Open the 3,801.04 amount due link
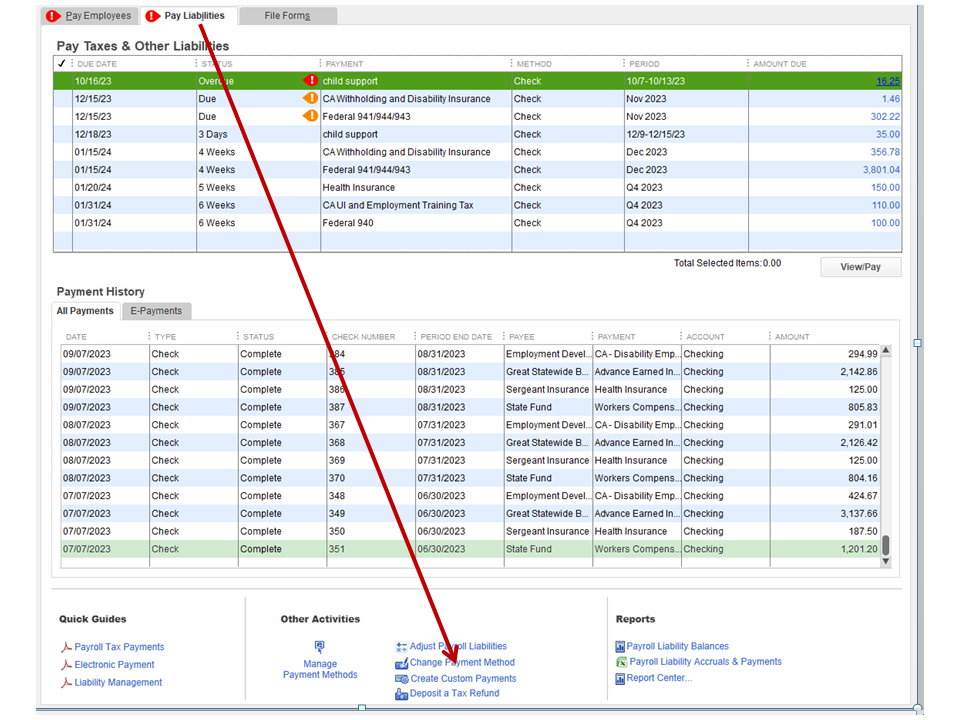This screenshot has height=720, width=960. click(881, 170)
